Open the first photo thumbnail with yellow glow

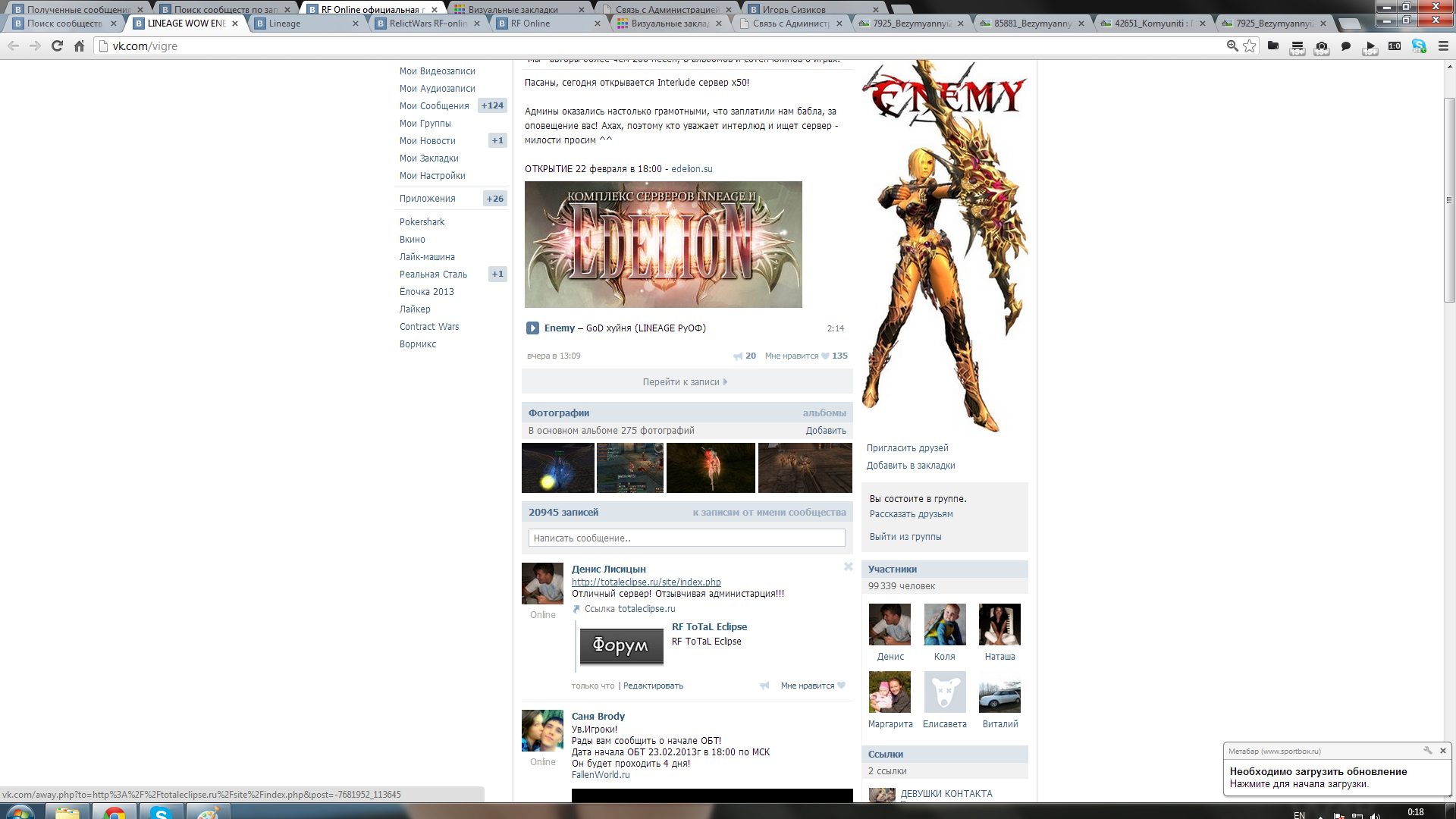tap(557, 468)
